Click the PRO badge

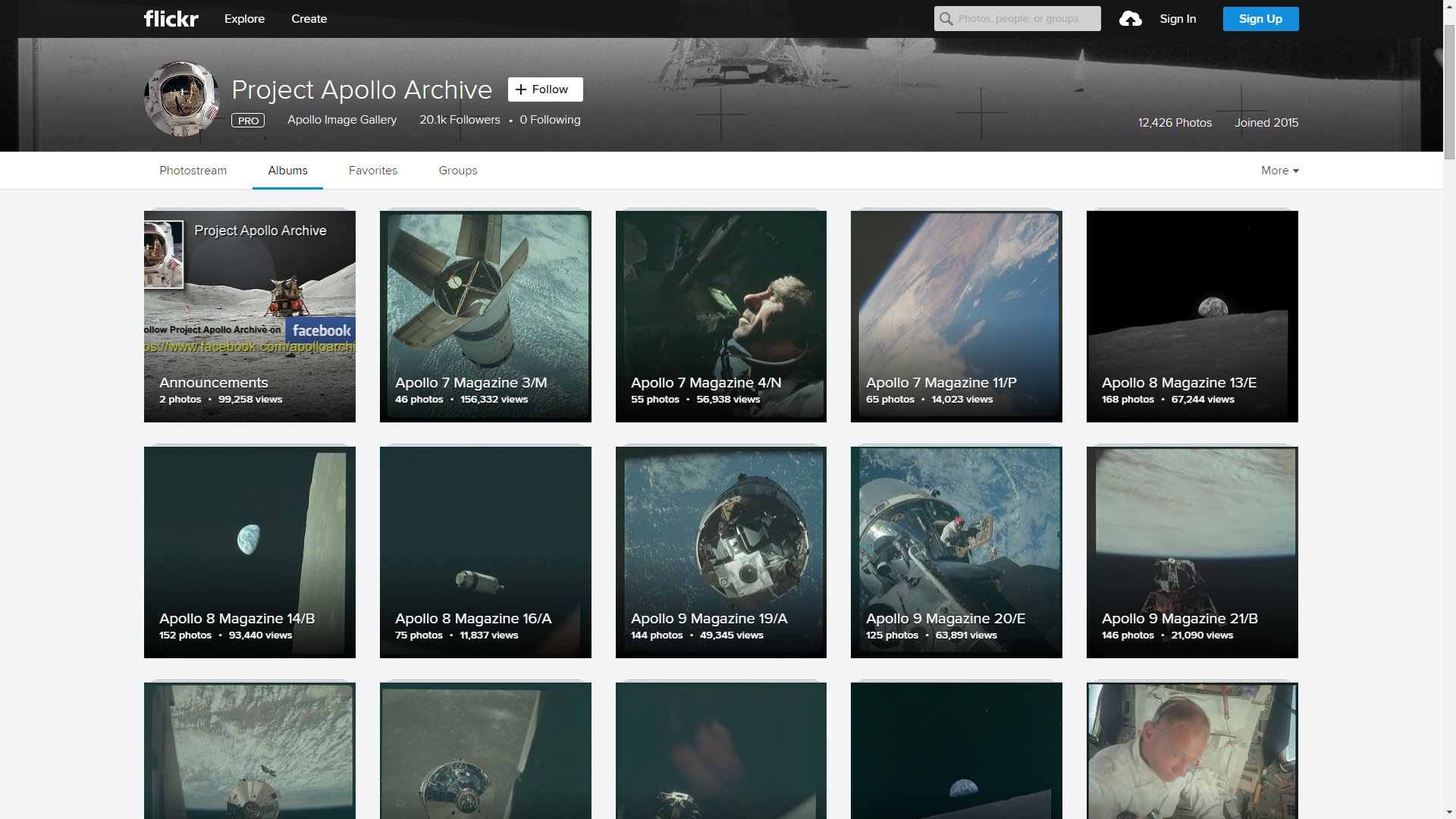click(248, 121)
